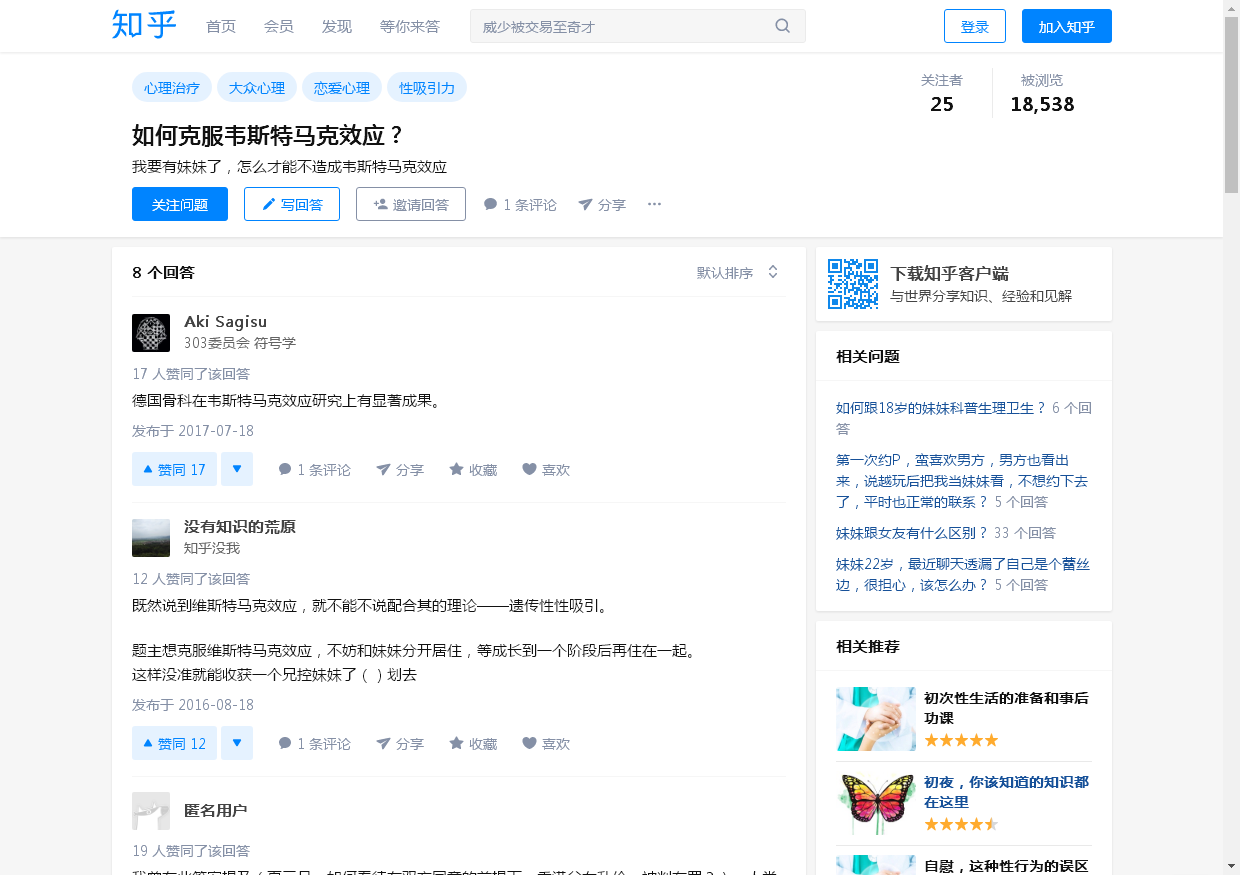Click the 发布于 2016-08-18 date link
This screenshot has height=875, width=1240.
coord(193,705)
